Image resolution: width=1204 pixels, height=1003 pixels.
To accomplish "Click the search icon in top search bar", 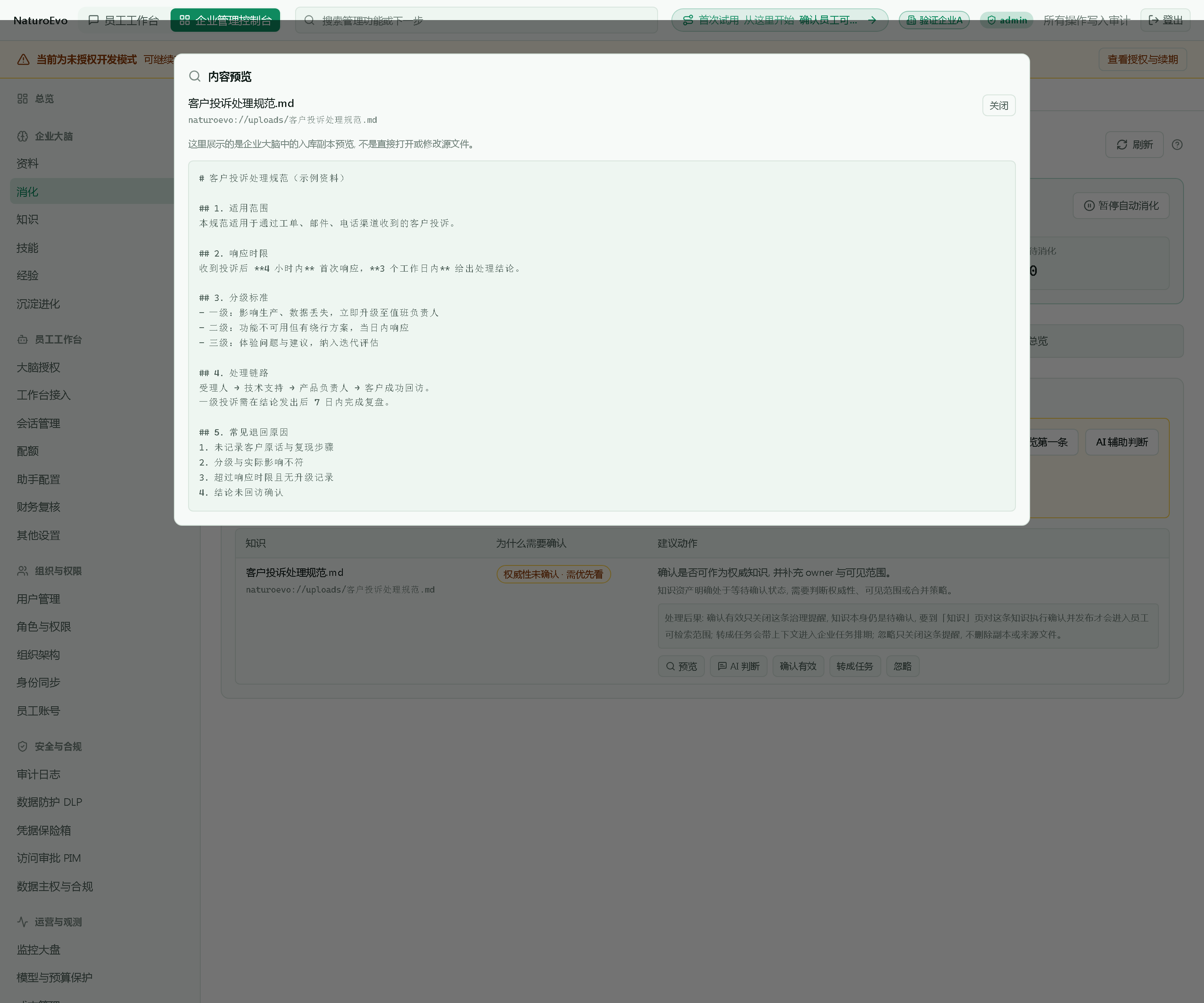I will pos(309,20).
